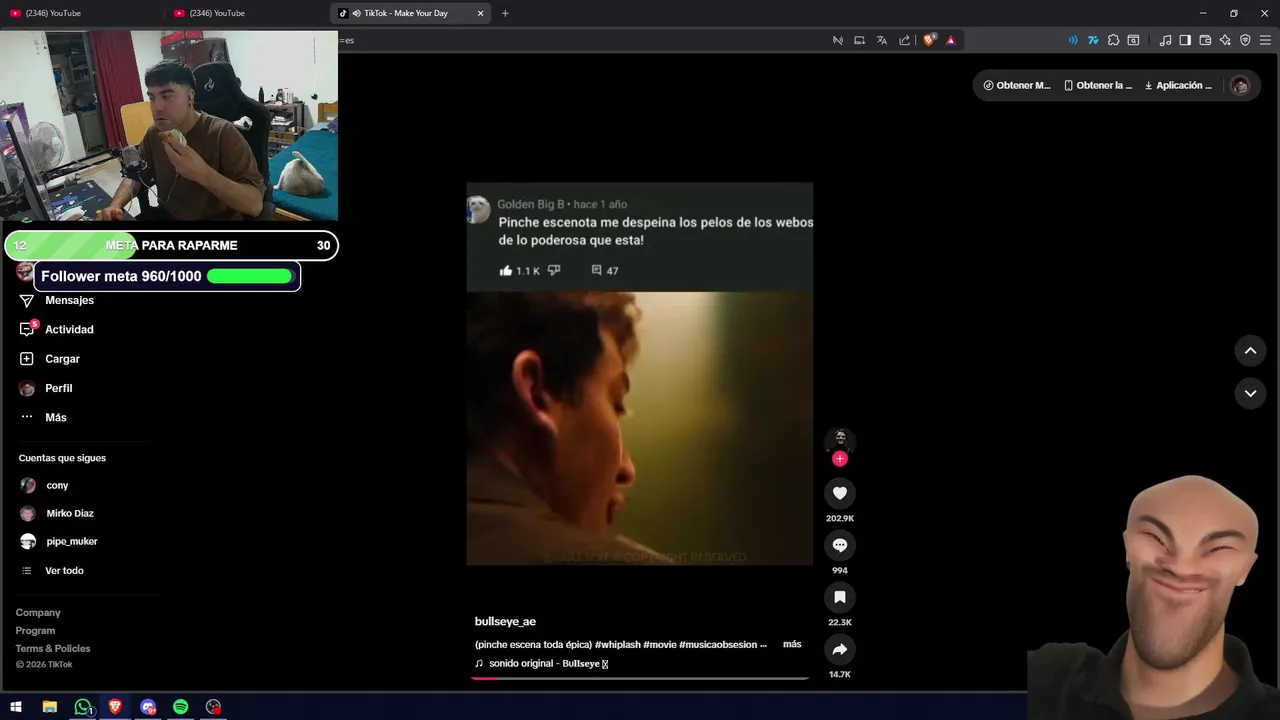Open Leo AI sparkle icon
The width and height of the screenshot is (1280, 720).
pyautogui.click(x=1225, y=40)
